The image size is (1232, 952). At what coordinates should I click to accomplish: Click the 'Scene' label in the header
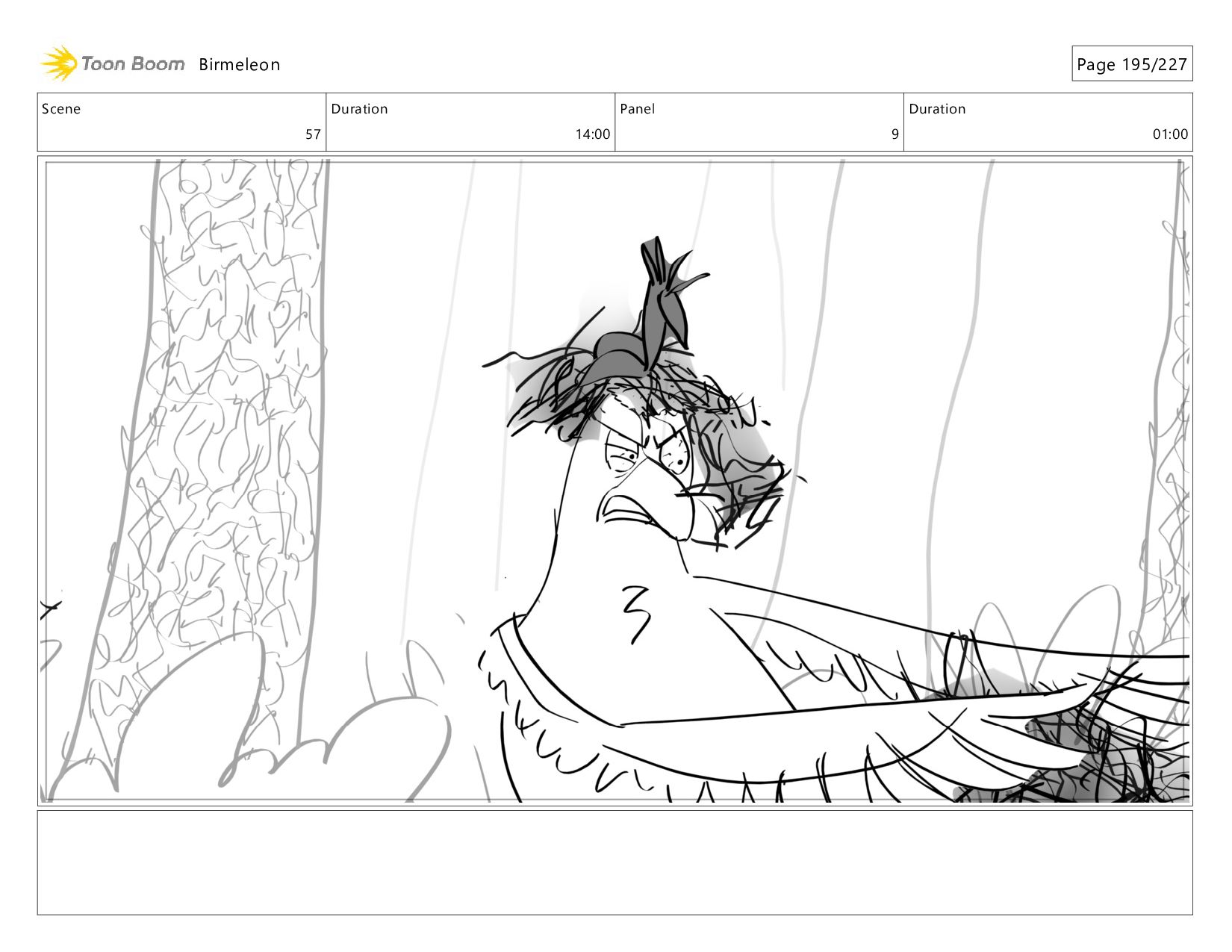61,109
